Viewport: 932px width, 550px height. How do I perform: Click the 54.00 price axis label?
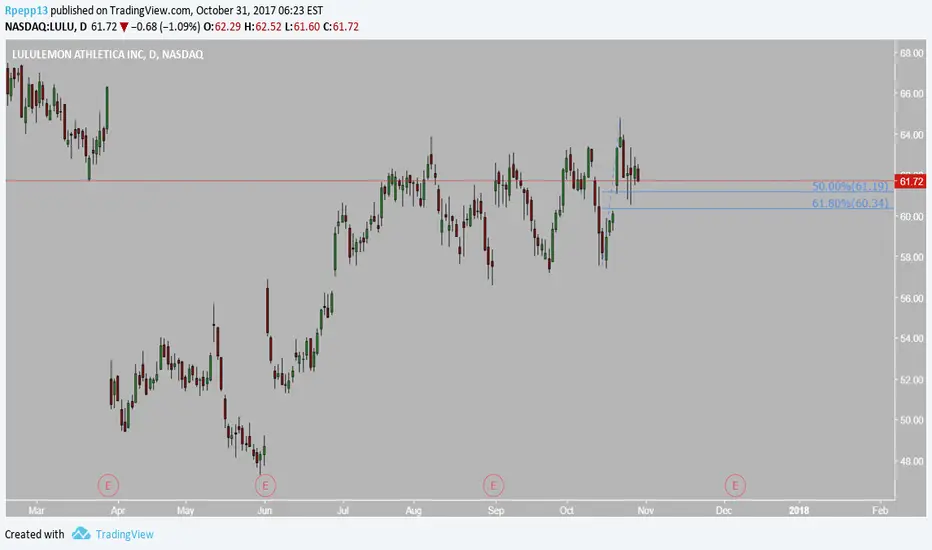point(912,338)
